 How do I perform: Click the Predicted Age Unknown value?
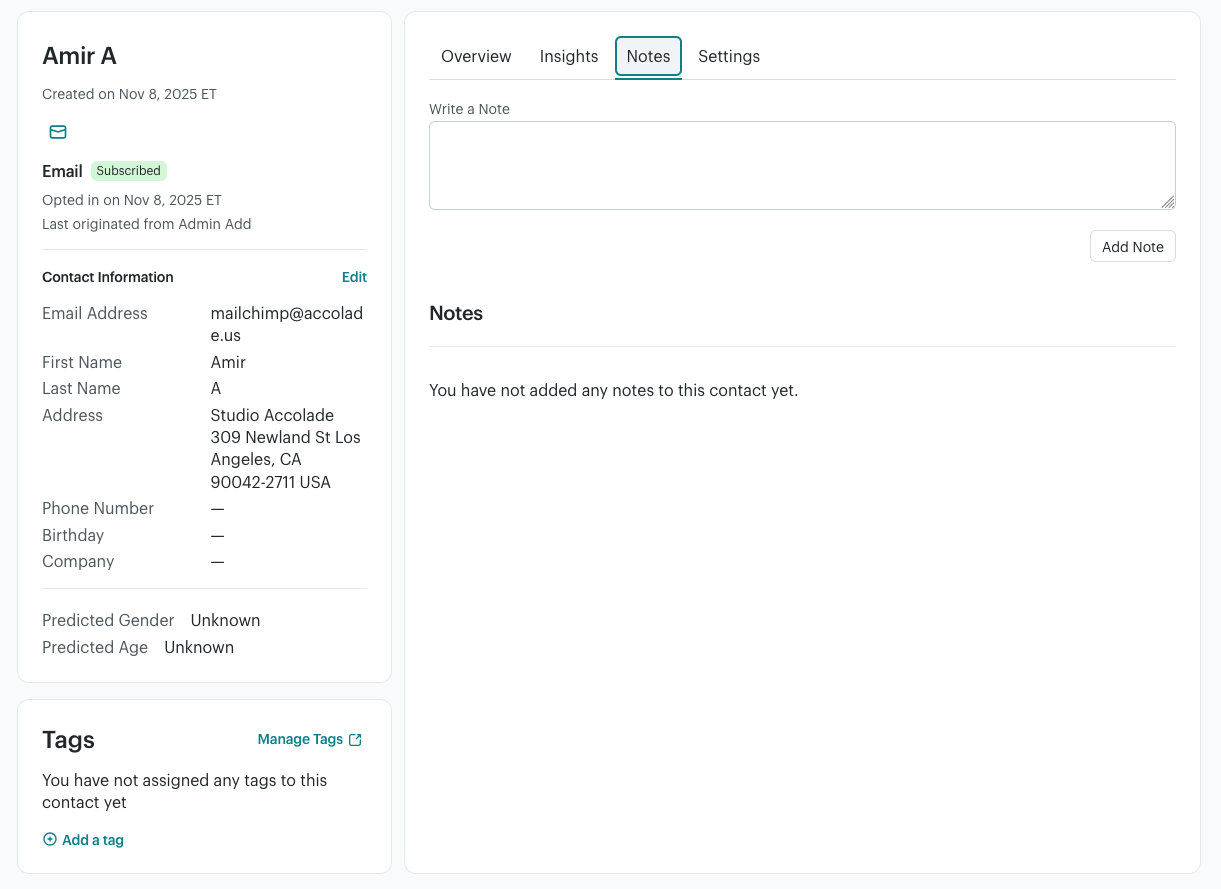(199, 647)
